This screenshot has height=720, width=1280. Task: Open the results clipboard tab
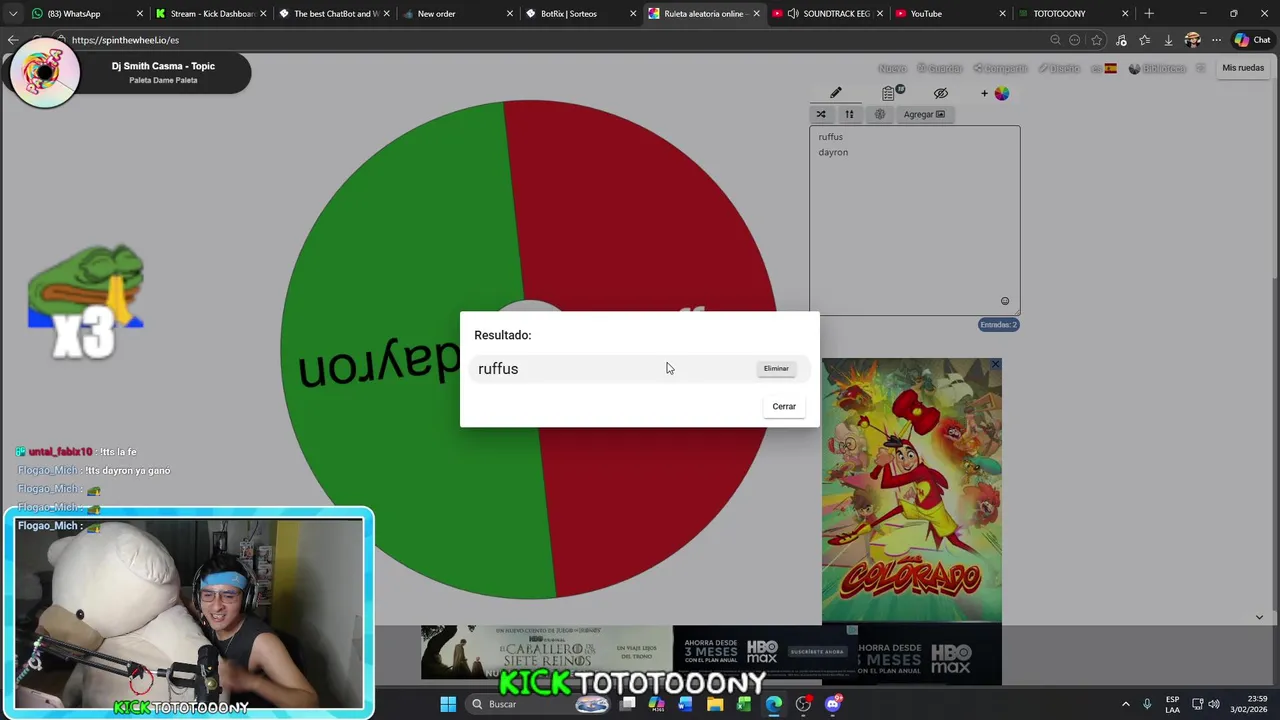coord(889,93)
